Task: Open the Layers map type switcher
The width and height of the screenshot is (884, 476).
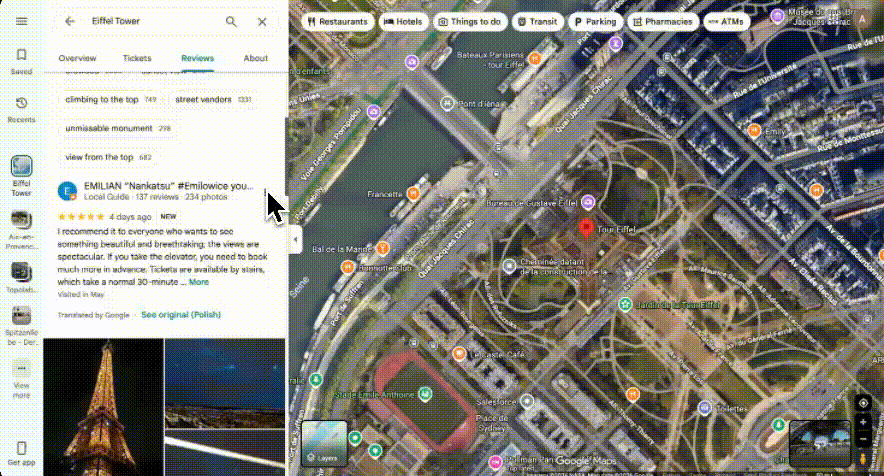Action: [x=324, y=444]
